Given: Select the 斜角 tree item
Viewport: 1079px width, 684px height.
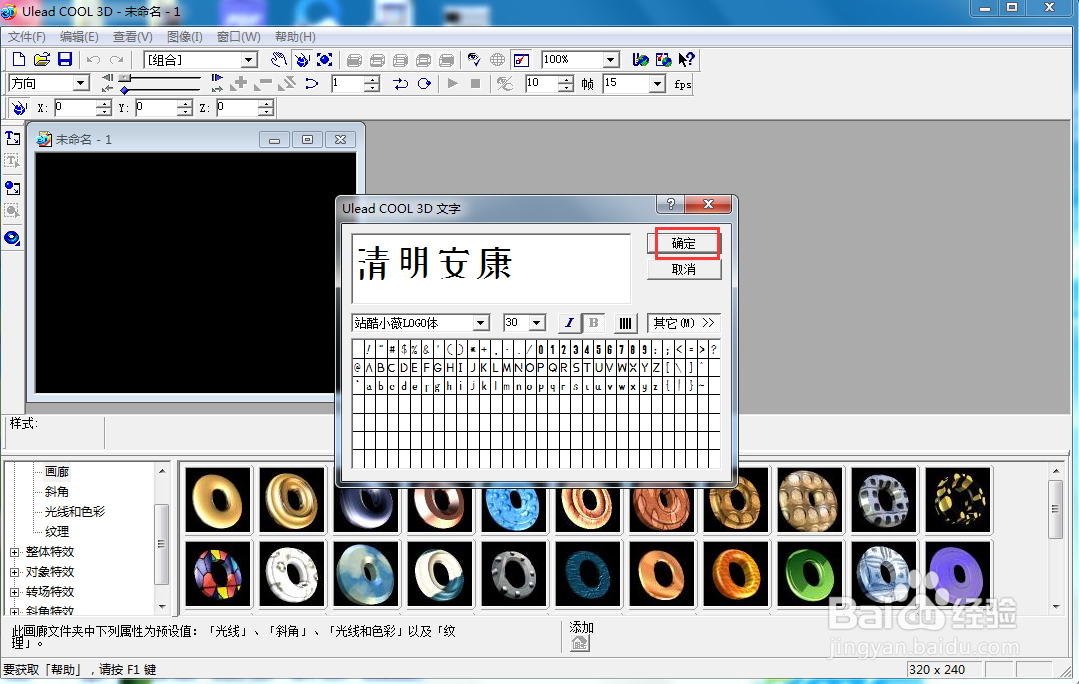Looking at the screenshot, I should (56, 491).
